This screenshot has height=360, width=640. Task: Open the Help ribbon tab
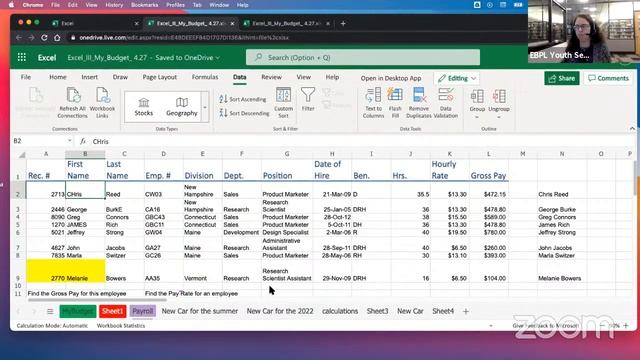332,77
